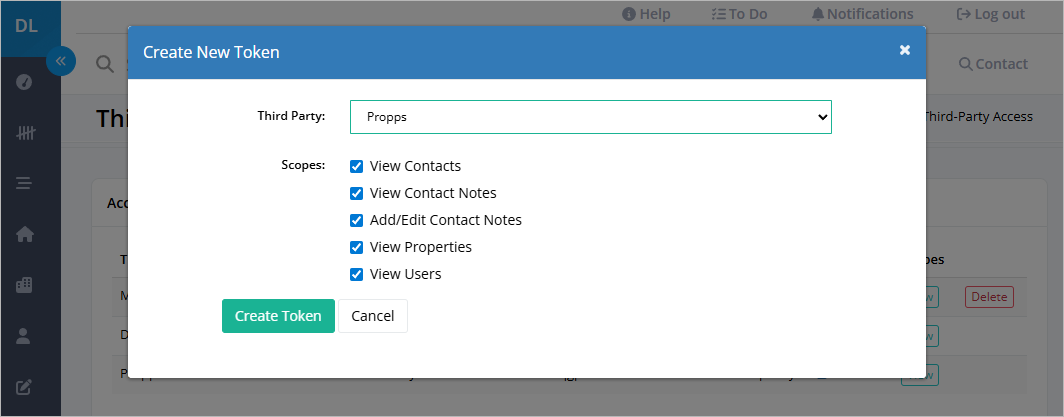Open the dashboard gauge sidebar icon
Viewport: 1064px width, 417px height.
pyautogui.click(x=24, y=82)
